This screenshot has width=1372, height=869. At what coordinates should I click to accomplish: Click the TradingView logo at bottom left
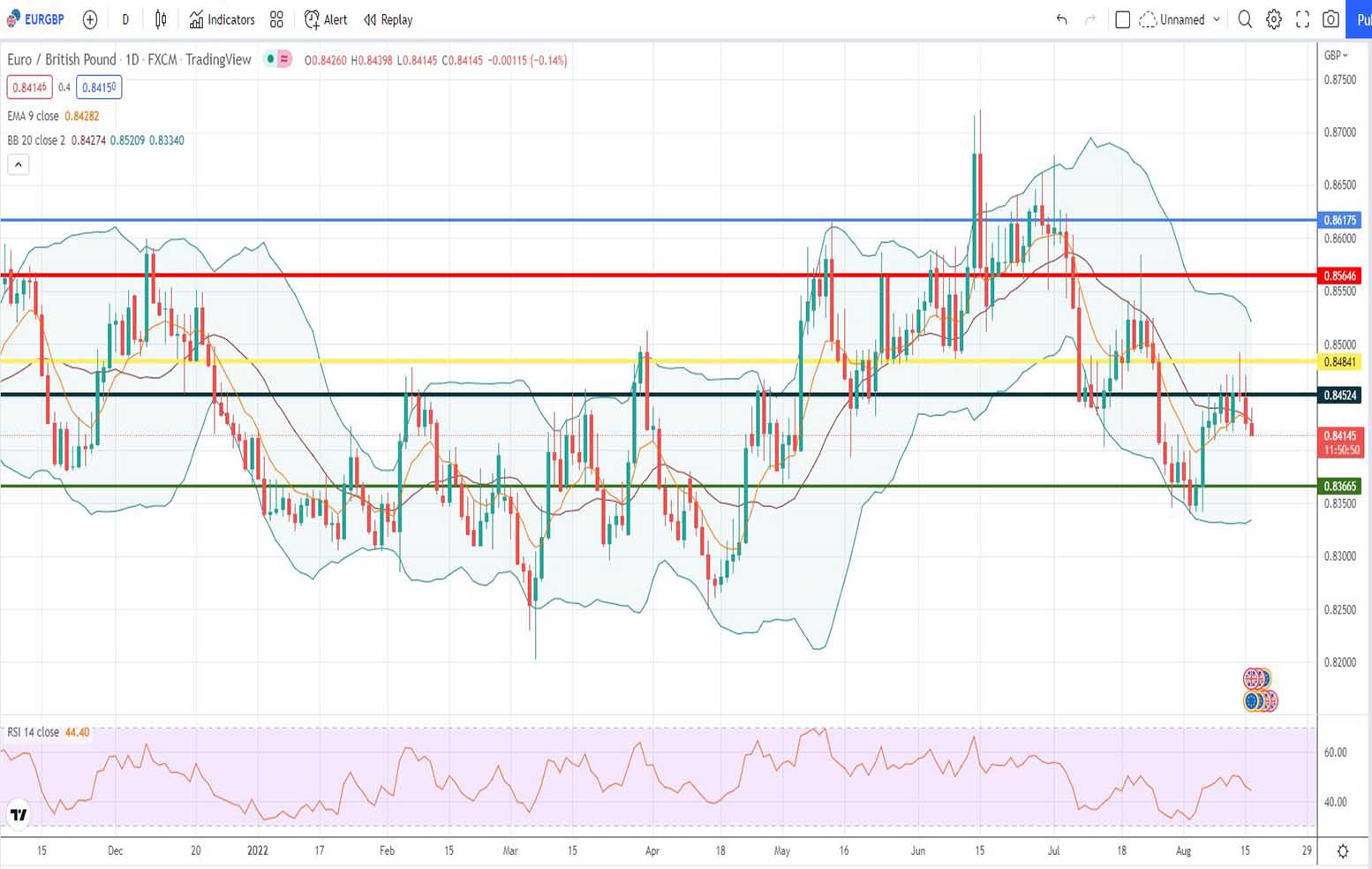(19, 814)
